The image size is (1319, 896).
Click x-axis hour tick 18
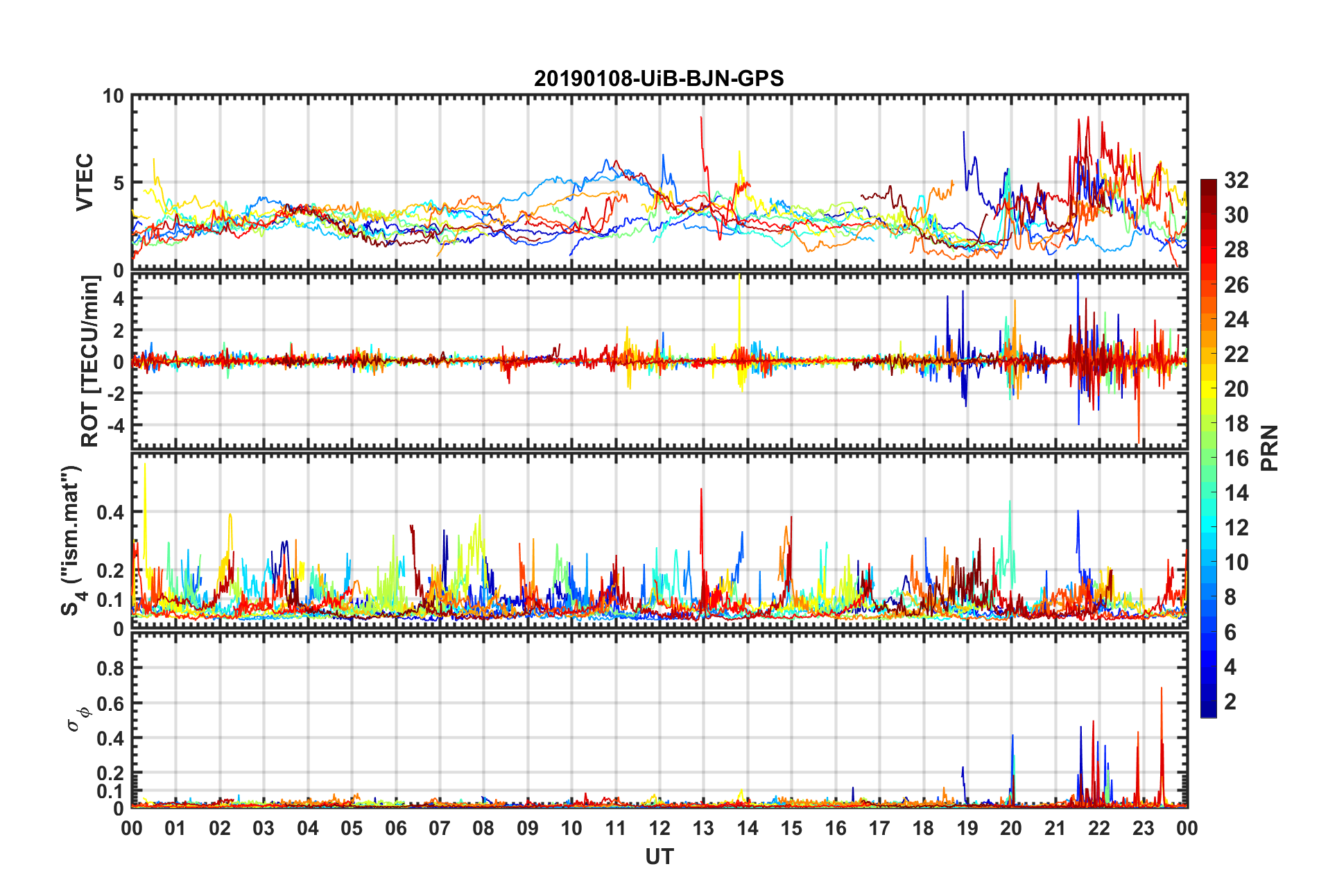tap(923, 828)
